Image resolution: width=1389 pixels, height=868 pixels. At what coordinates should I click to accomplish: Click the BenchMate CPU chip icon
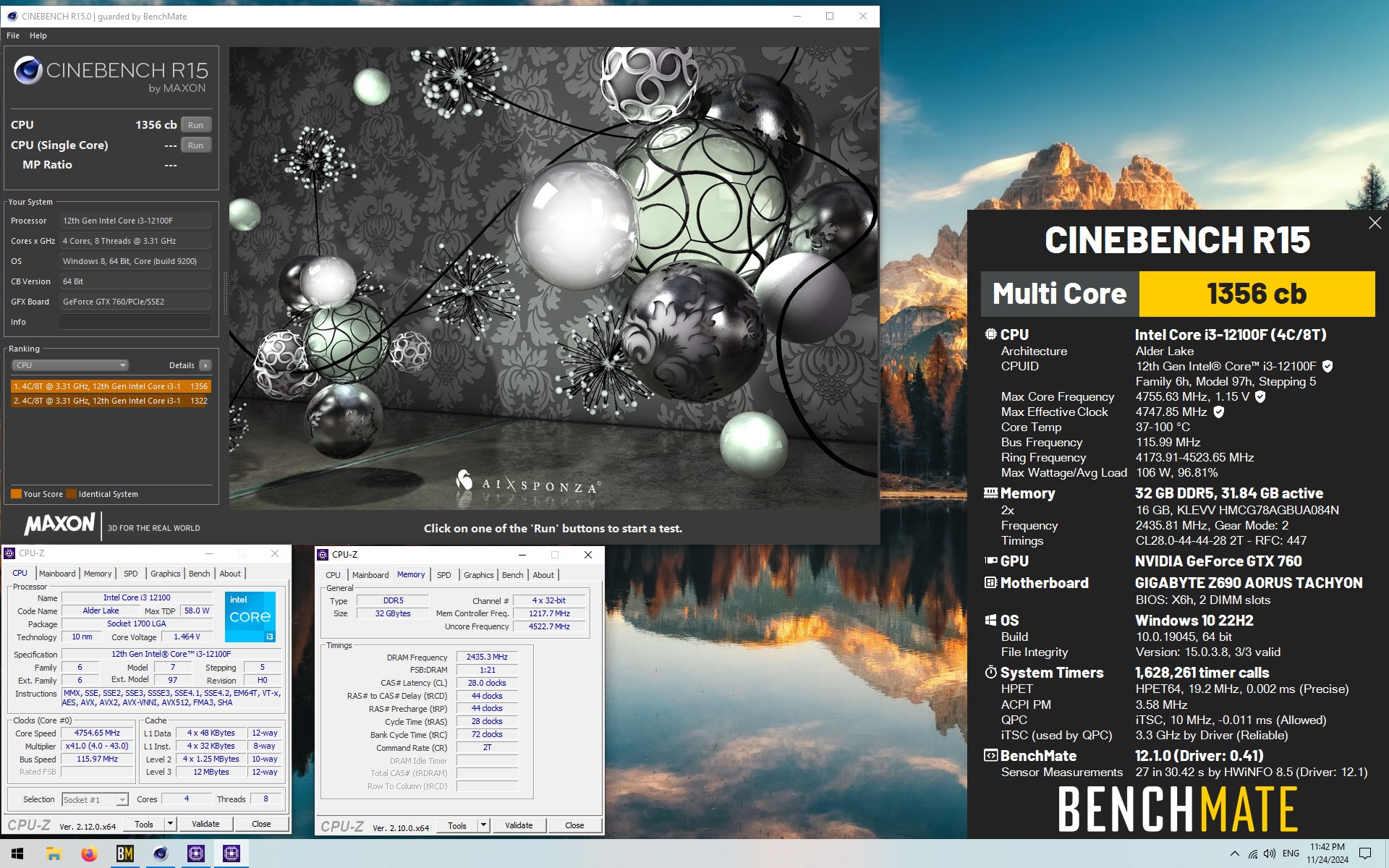[990, 334]
